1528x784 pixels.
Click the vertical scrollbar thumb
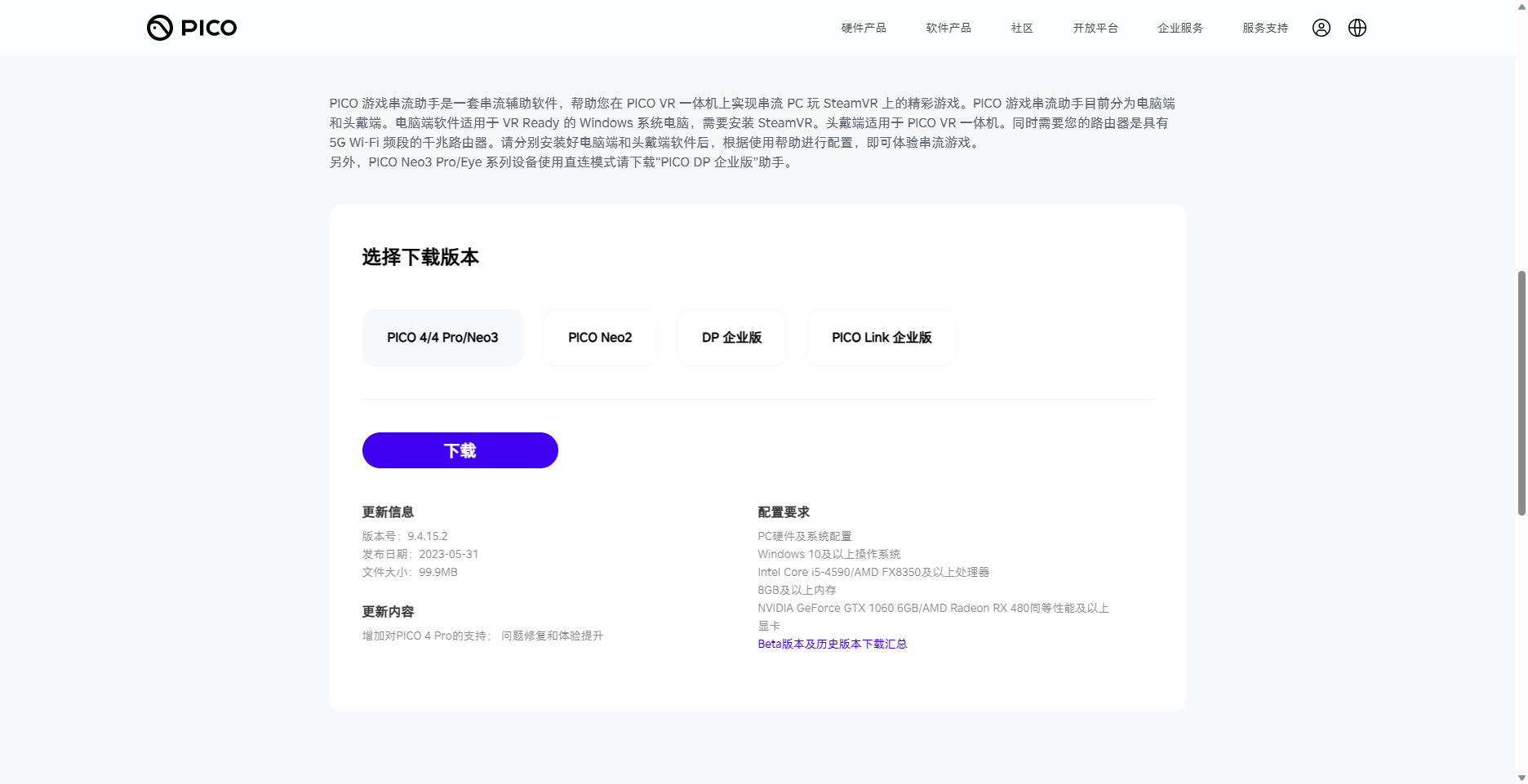(x=1521, y=392)
